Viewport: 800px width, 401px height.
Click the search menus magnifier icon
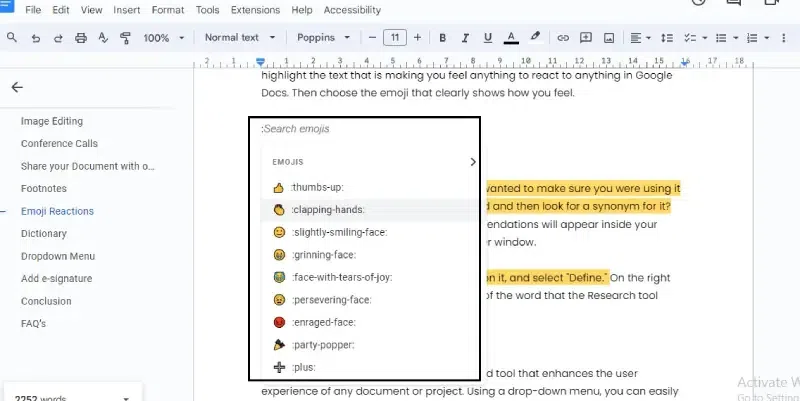pos(12,37)
